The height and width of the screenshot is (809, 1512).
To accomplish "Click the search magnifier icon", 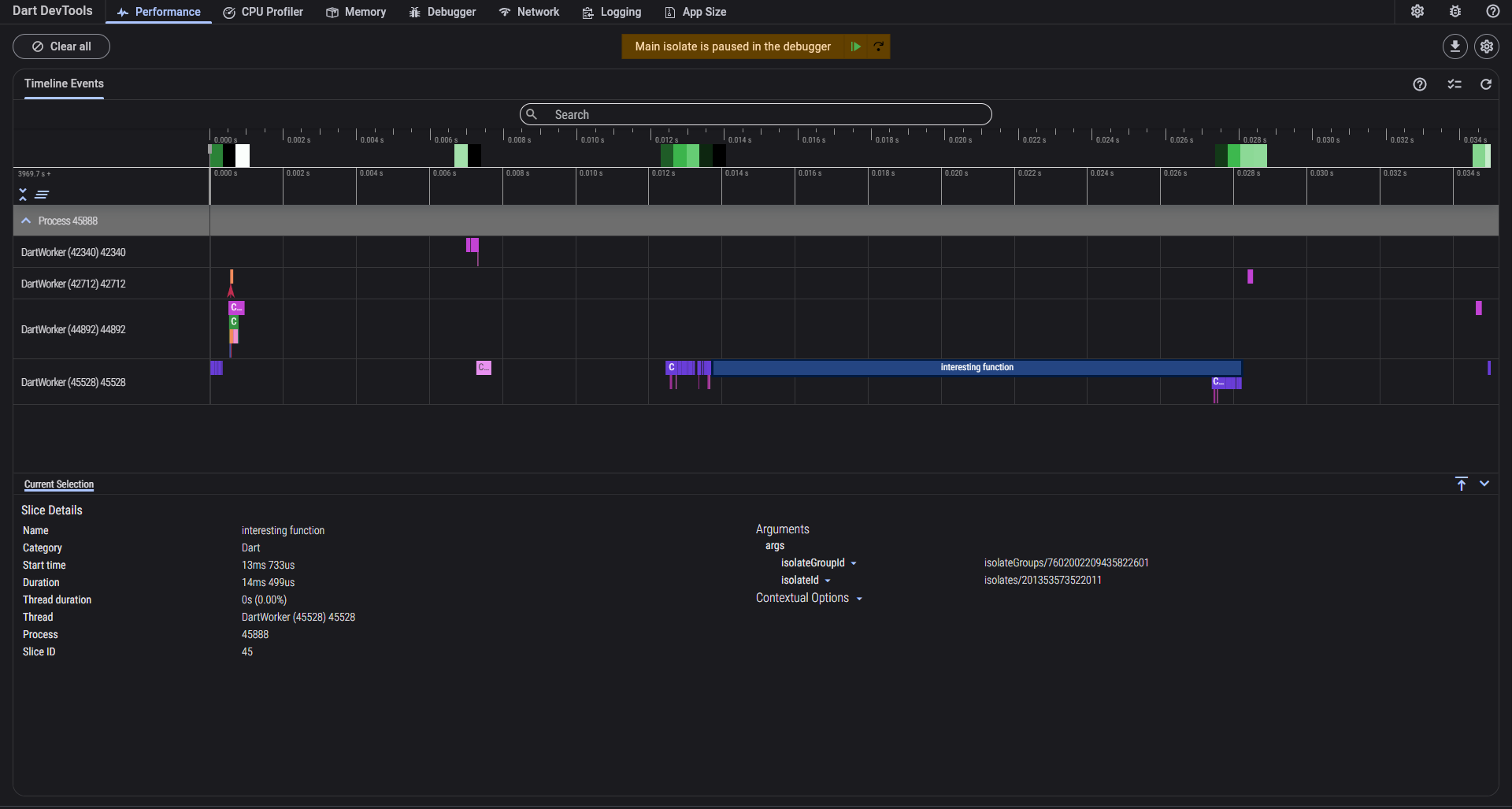I will pos(532,114).
